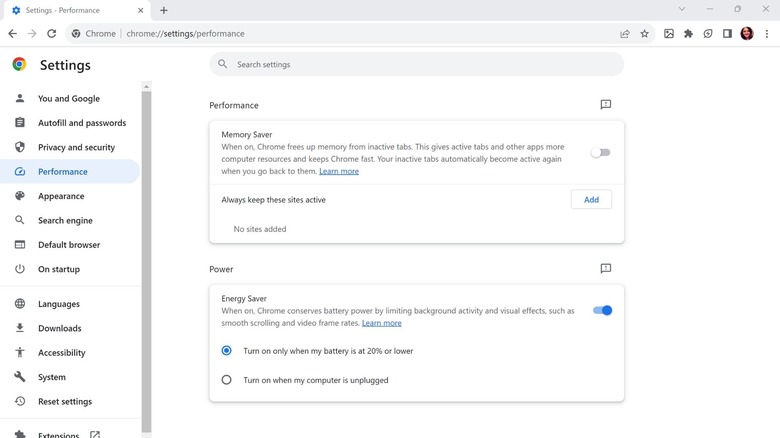Image resolution: width=780 pixels, height=438 pixels.
Task: Send feedback for the Performance section
Action: (605, 105)
